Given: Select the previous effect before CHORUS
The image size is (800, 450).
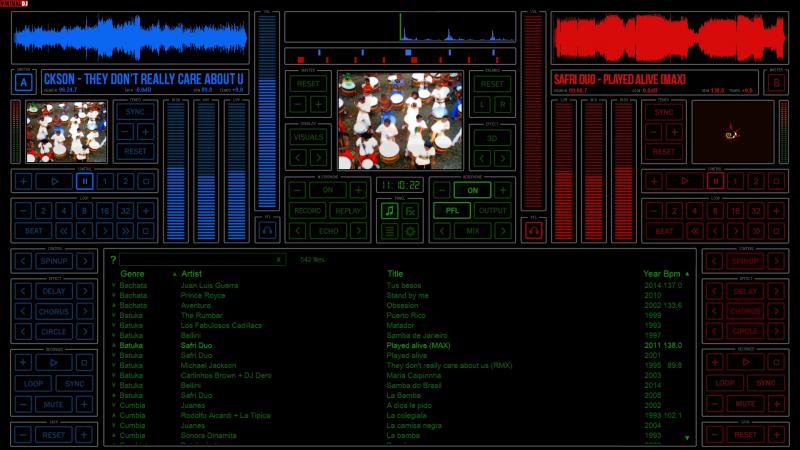Looking at the screenshot, I should [x=23, y=311].
